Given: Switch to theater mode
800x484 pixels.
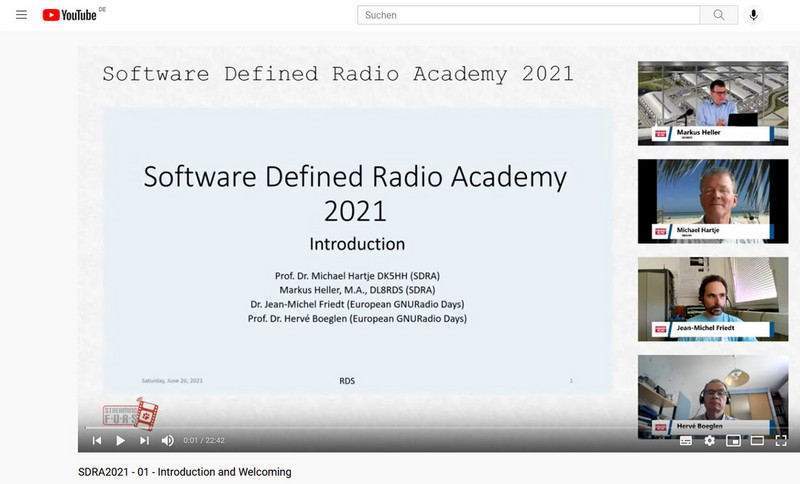Looking at the screenshot, I should [x=757, y=440].
